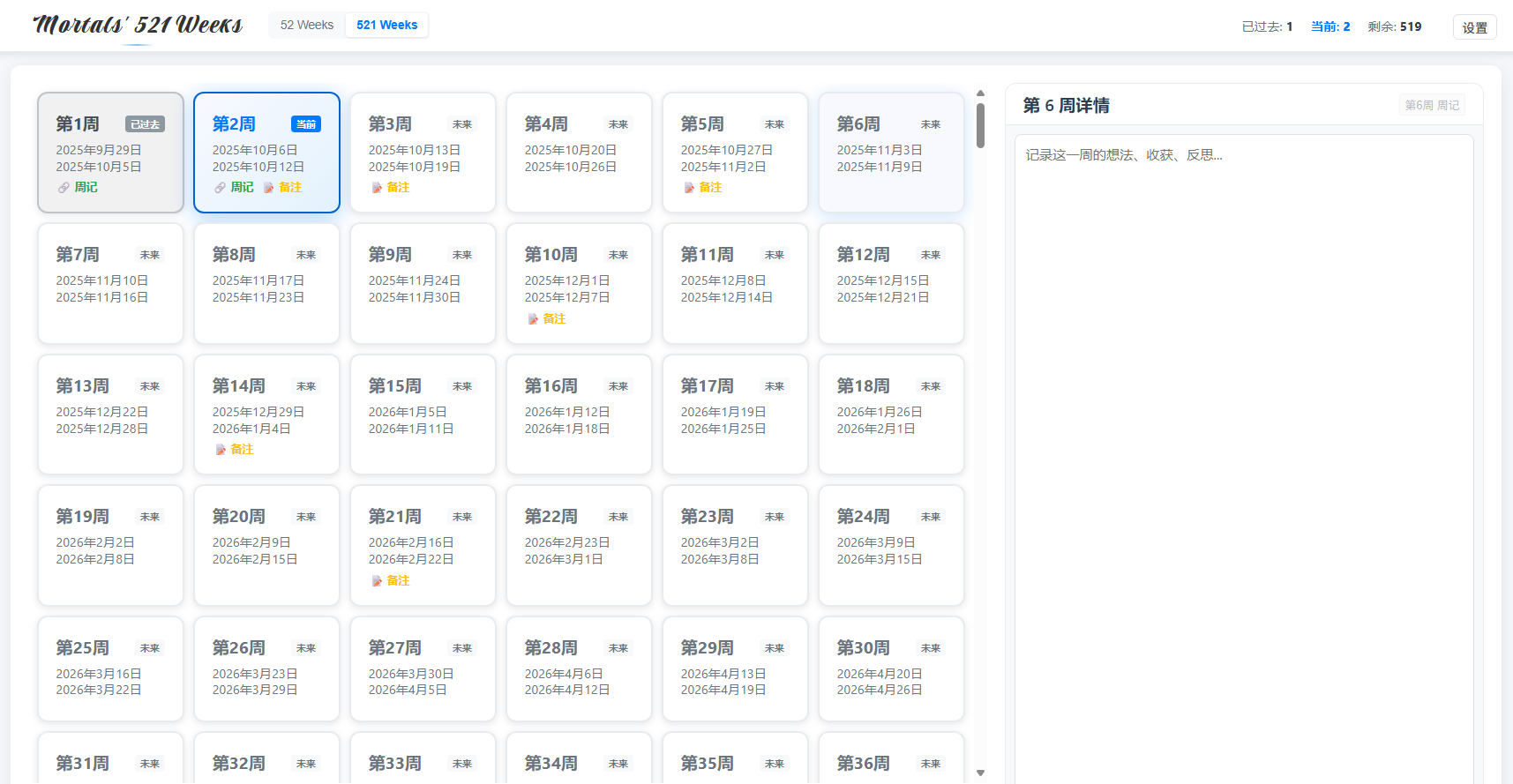
Task: Select the 第18周 week card
Action: 891,414
